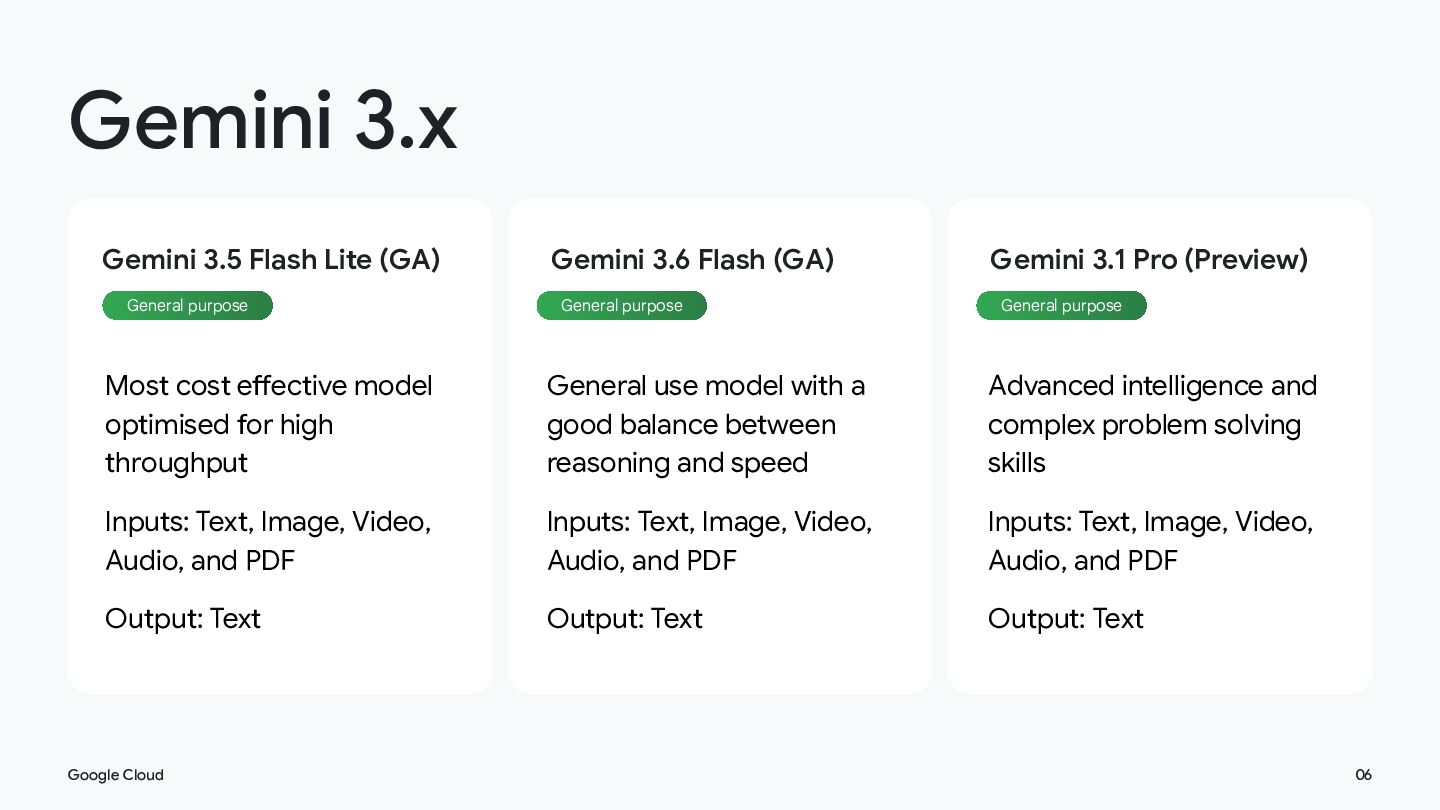This screenshot has height=810, width=1440.
Task: Click Output: Text in 3.1 Pro card
Action: (1066, 619)
